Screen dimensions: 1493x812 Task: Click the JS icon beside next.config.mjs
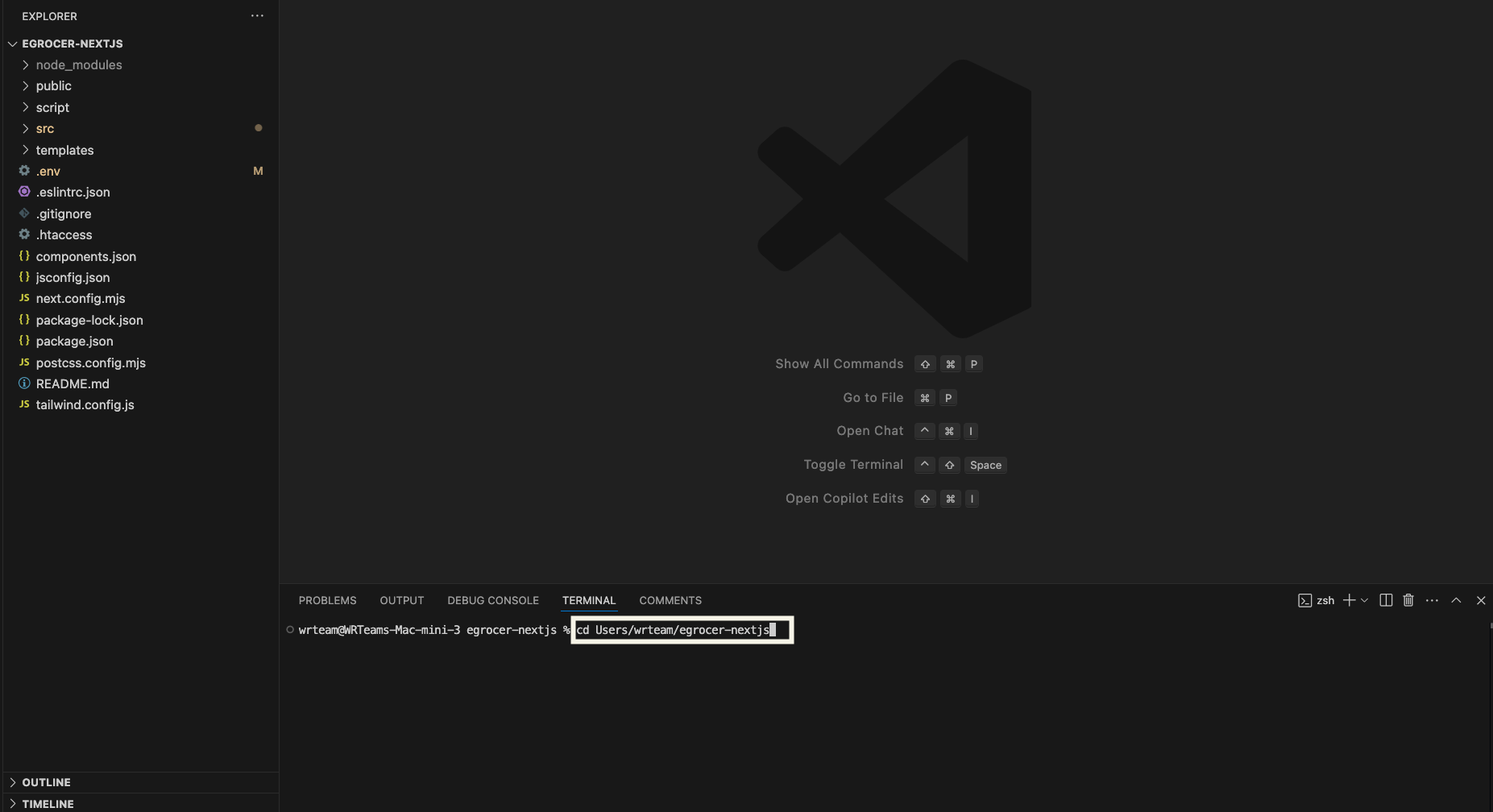point(24,298)
